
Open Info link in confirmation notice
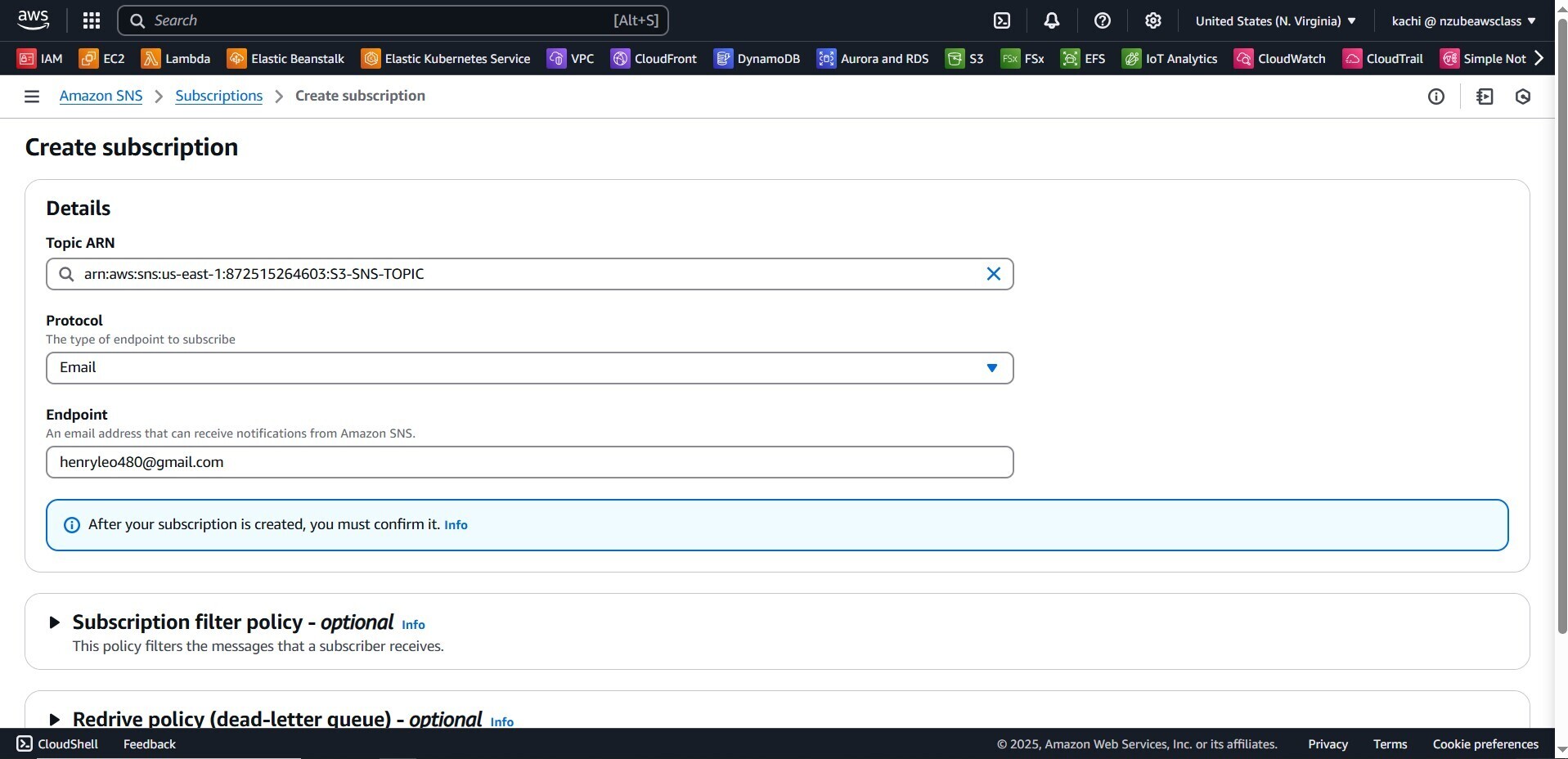pyautogui.click(x=456, y=525)
